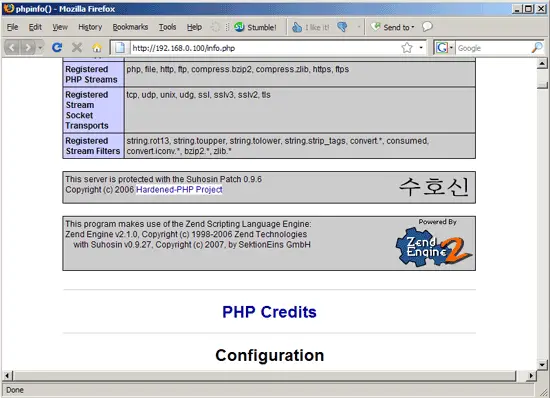Click the loading throbber icon

coord(215,27)
